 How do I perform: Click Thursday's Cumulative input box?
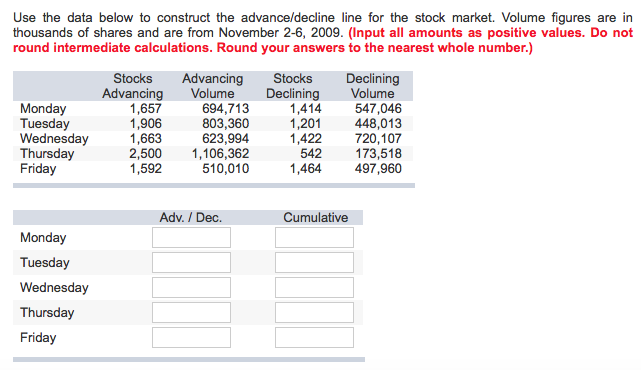pos(314,312)
